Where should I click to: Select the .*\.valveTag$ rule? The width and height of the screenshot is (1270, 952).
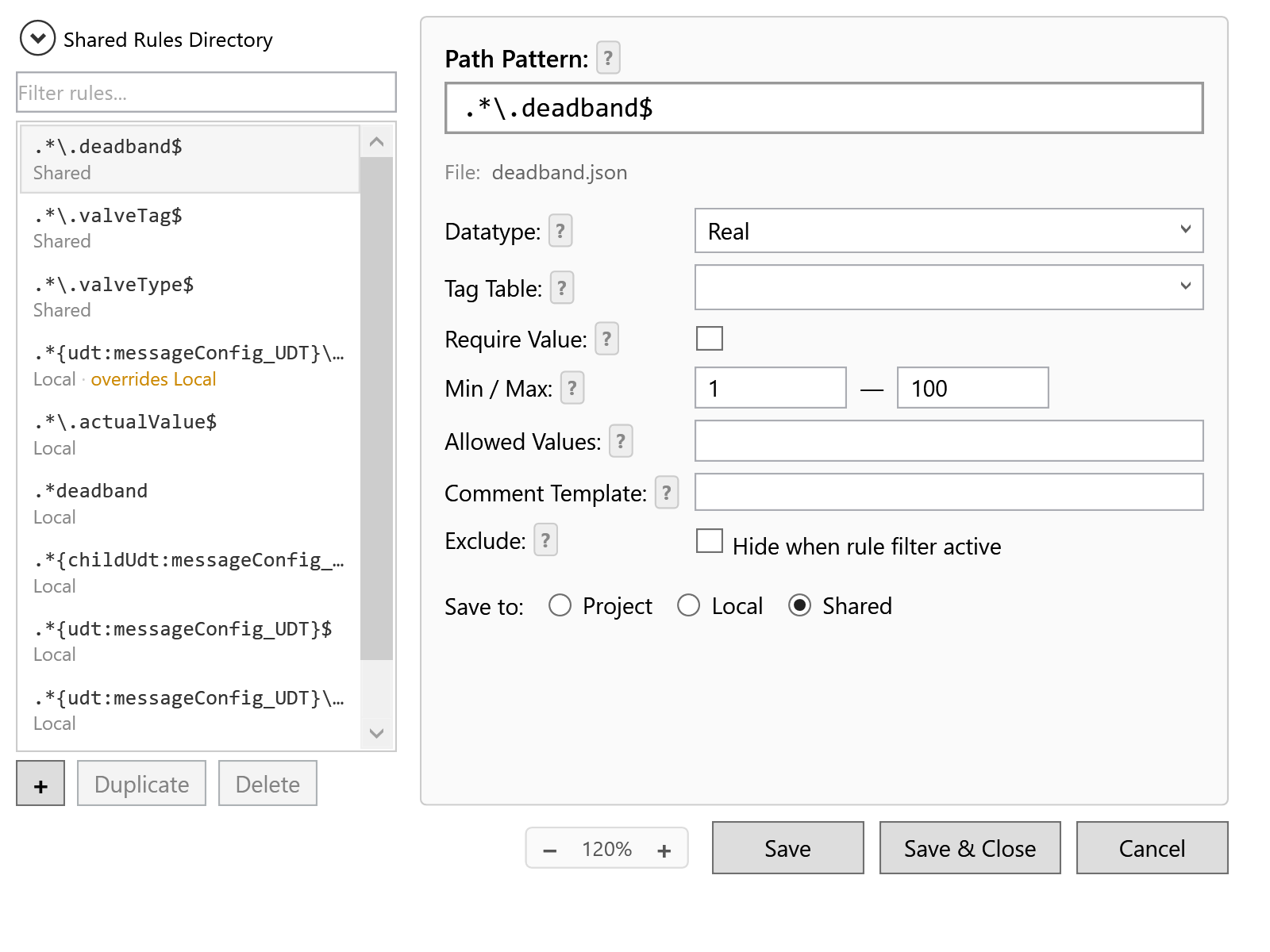[190, 228]
